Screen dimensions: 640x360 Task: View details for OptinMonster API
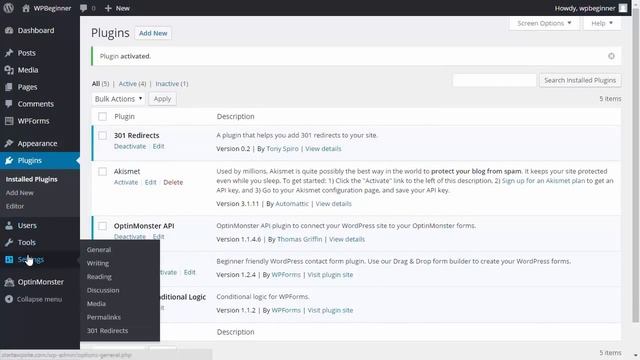(347, 239)
